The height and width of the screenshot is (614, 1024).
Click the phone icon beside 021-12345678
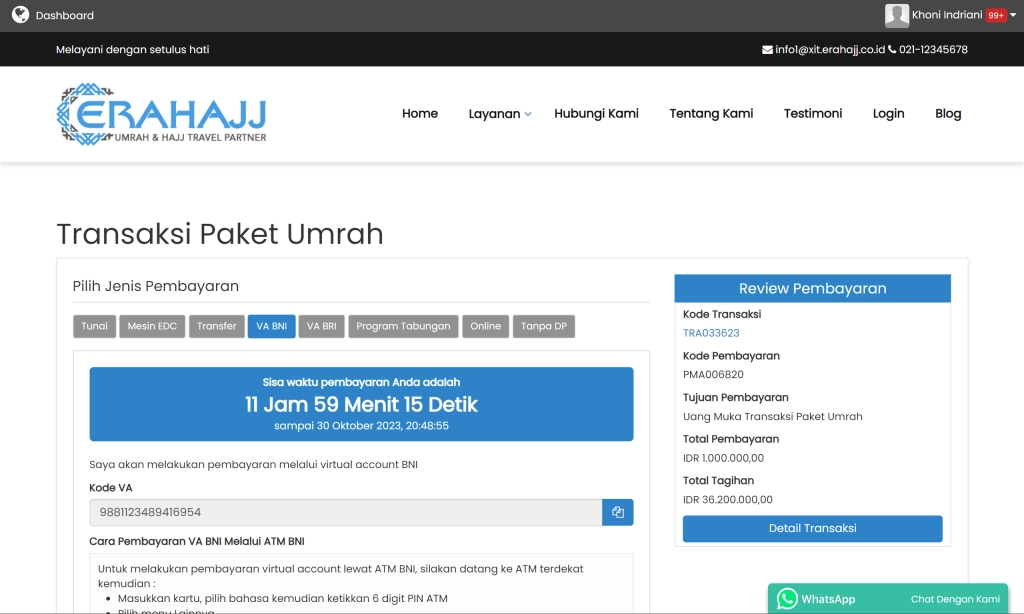tap(890, 48)
